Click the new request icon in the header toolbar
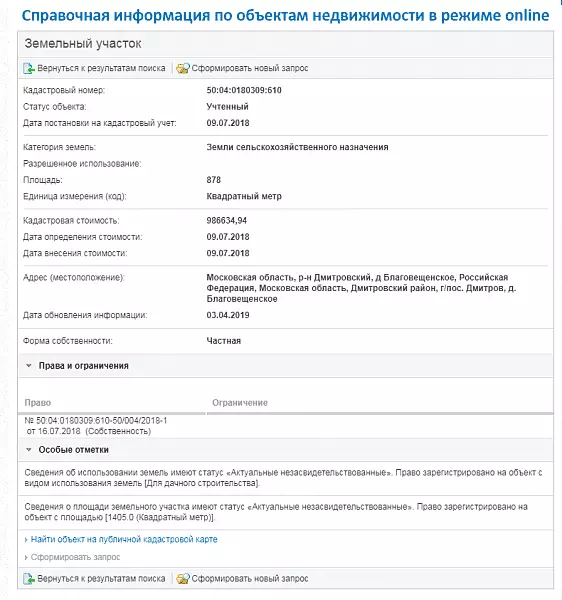 182,68
